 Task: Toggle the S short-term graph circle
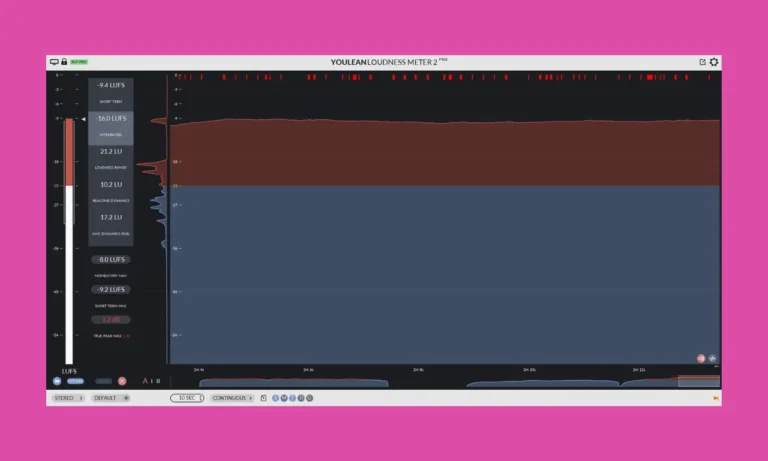point(275,398)
